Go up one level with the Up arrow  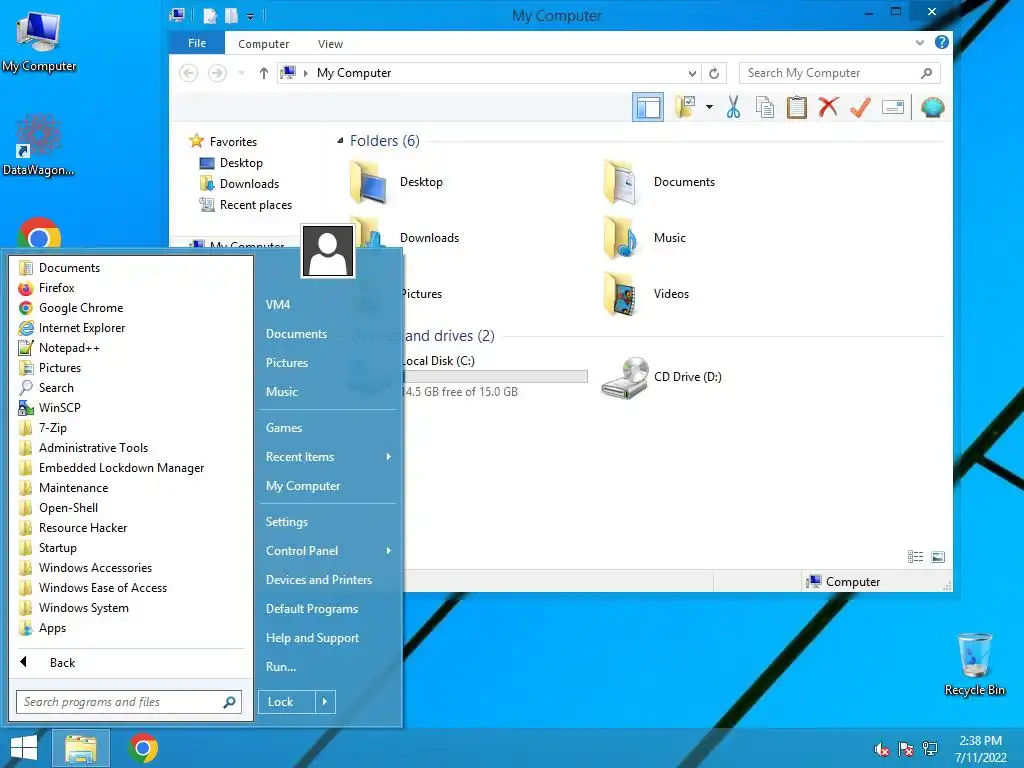coord(263,73)
